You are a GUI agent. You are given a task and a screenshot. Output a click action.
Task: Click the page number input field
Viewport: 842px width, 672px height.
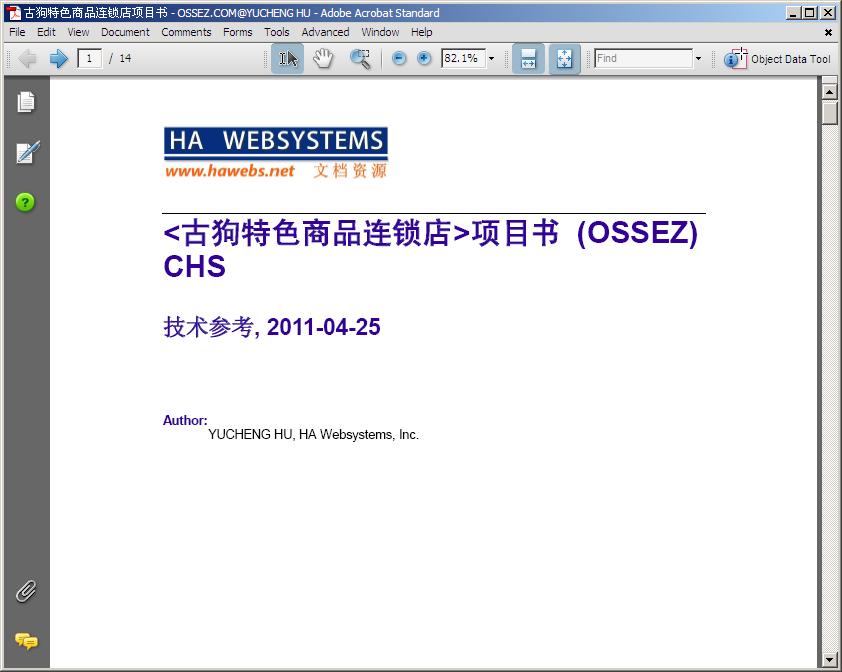point(90,59)
